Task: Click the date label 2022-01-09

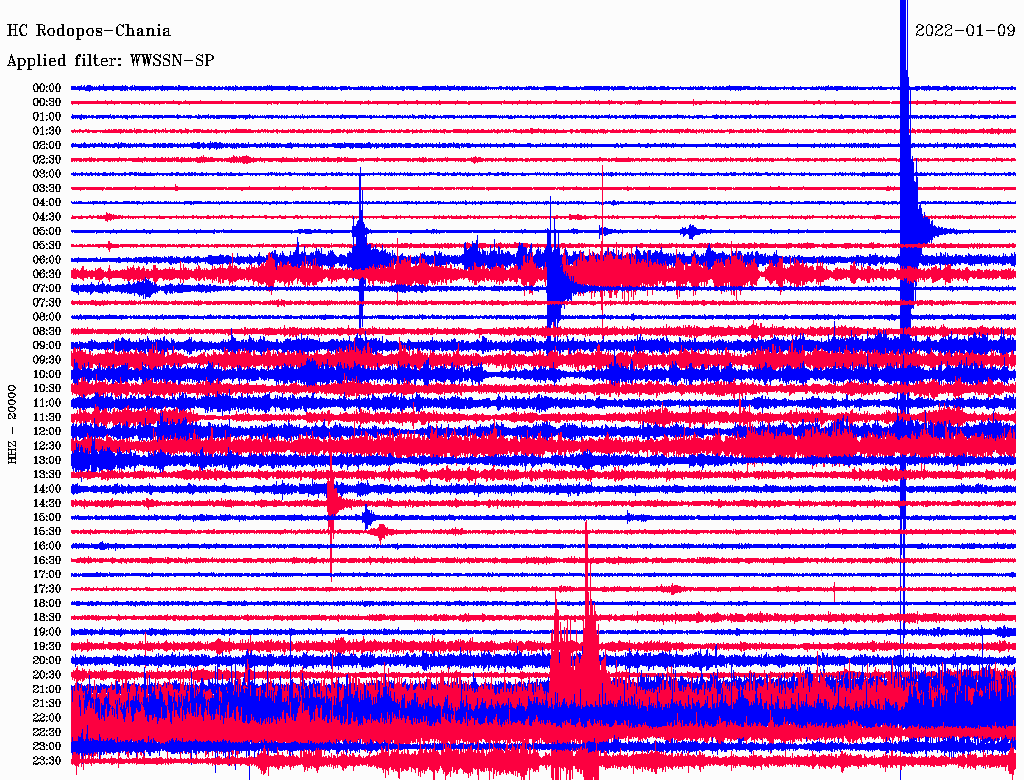Action: [965, 31]
